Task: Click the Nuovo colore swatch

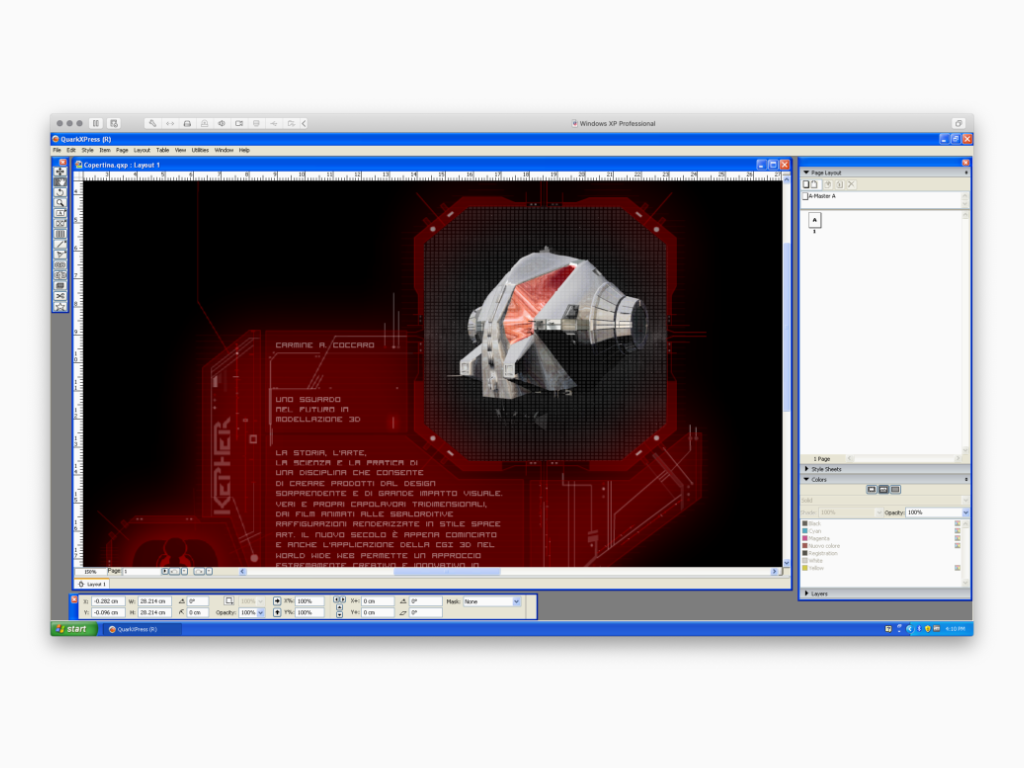Action: [x=805, y=546]
